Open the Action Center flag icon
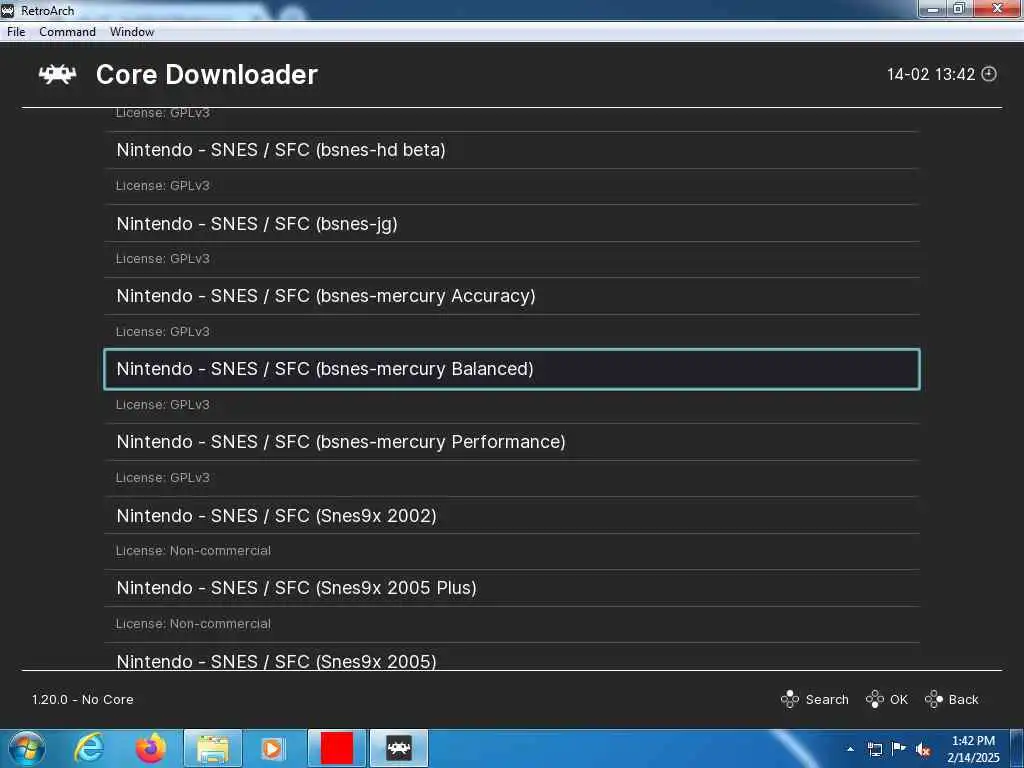The image size is (1024, 768). coord(899,749)
